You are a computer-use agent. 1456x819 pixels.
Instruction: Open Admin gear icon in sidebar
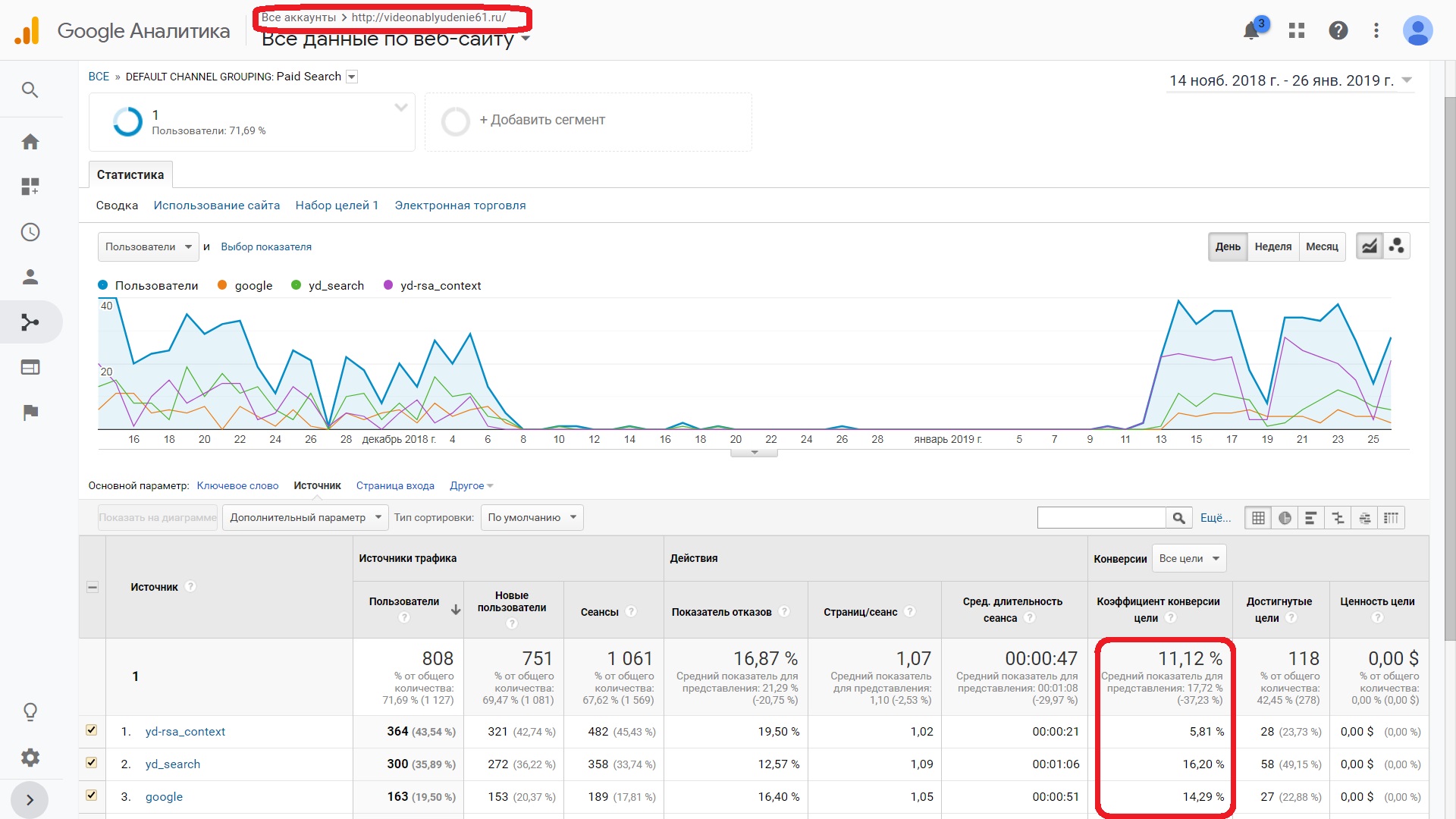[30, 757]
